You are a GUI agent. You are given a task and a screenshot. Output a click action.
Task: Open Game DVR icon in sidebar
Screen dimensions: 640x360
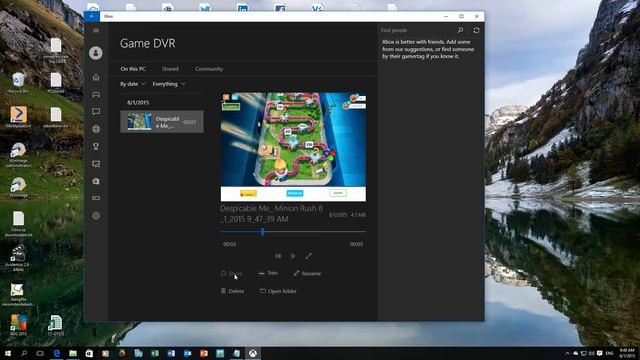click(96, 164)
